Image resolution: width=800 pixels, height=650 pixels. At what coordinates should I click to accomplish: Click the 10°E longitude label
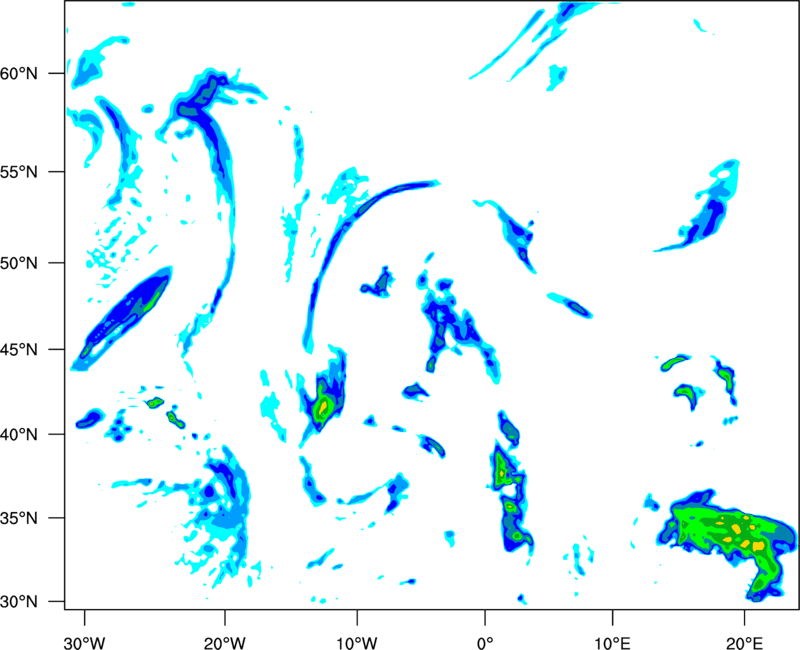[612, 643]
